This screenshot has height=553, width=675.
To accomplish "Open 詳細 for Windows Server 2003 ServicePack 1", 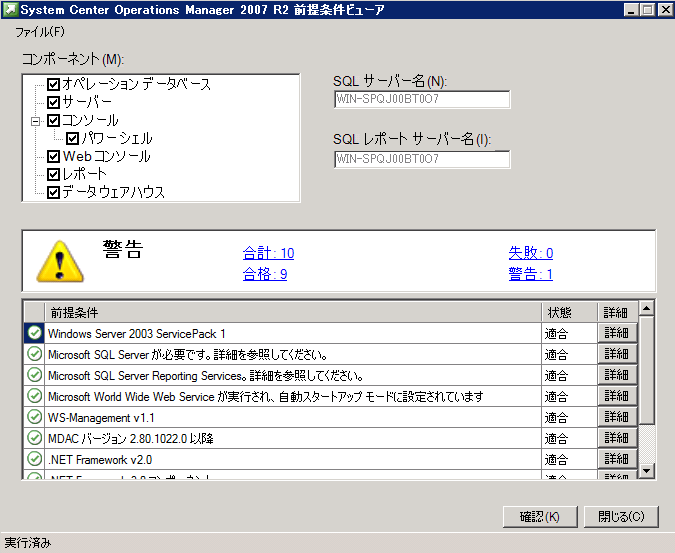I will tap(617, 333).
